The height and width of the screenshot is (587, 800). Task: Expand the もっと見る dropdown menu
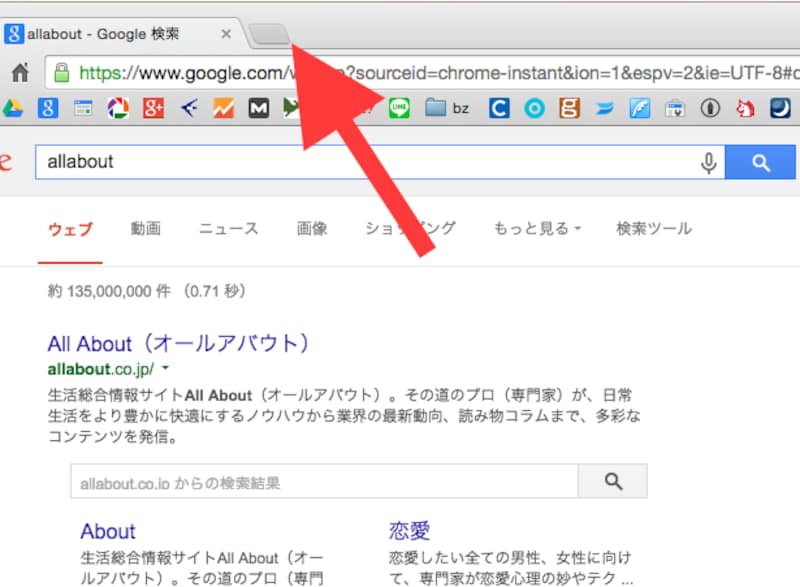coord(537,229)
